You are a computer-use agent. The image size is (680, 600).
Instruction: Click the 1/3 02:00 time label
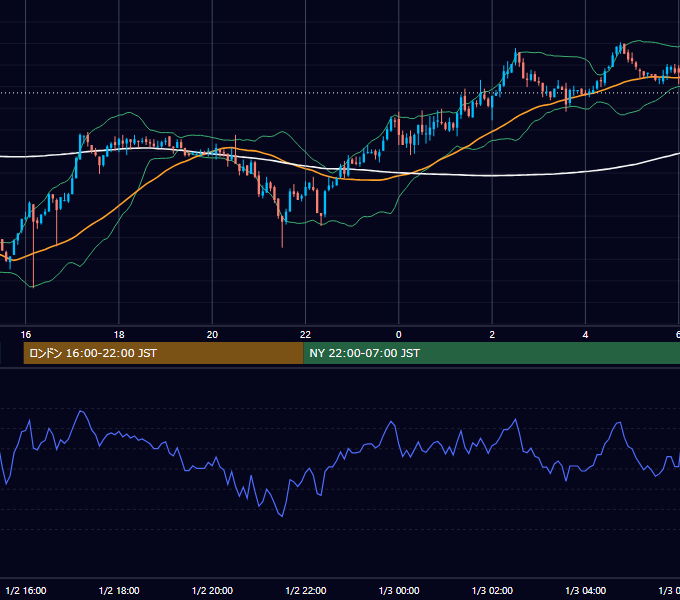tap(492, 590)
